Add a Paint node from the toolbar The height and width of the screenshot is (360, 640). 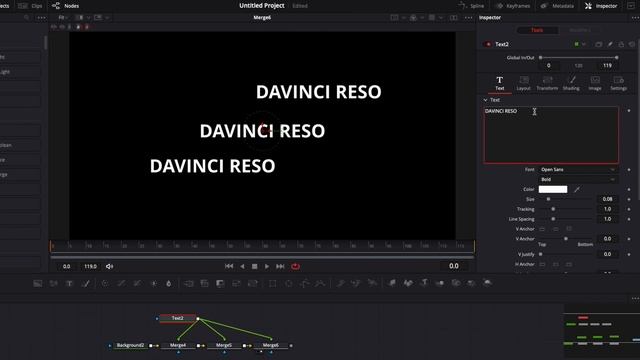point(86,283)
